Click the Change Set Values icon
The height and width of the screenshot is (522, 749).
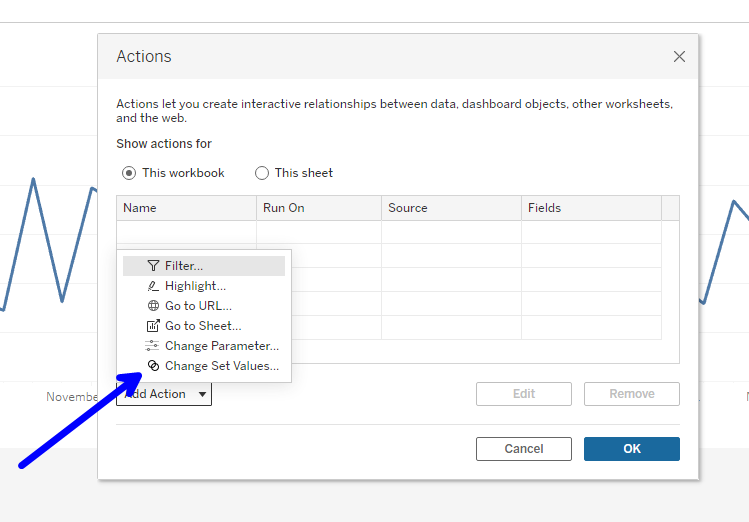coord(153,366)
